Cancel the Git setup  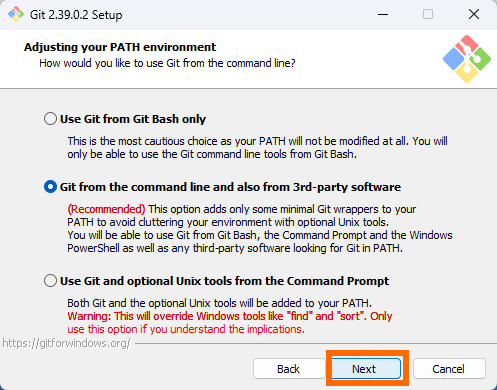449,369
